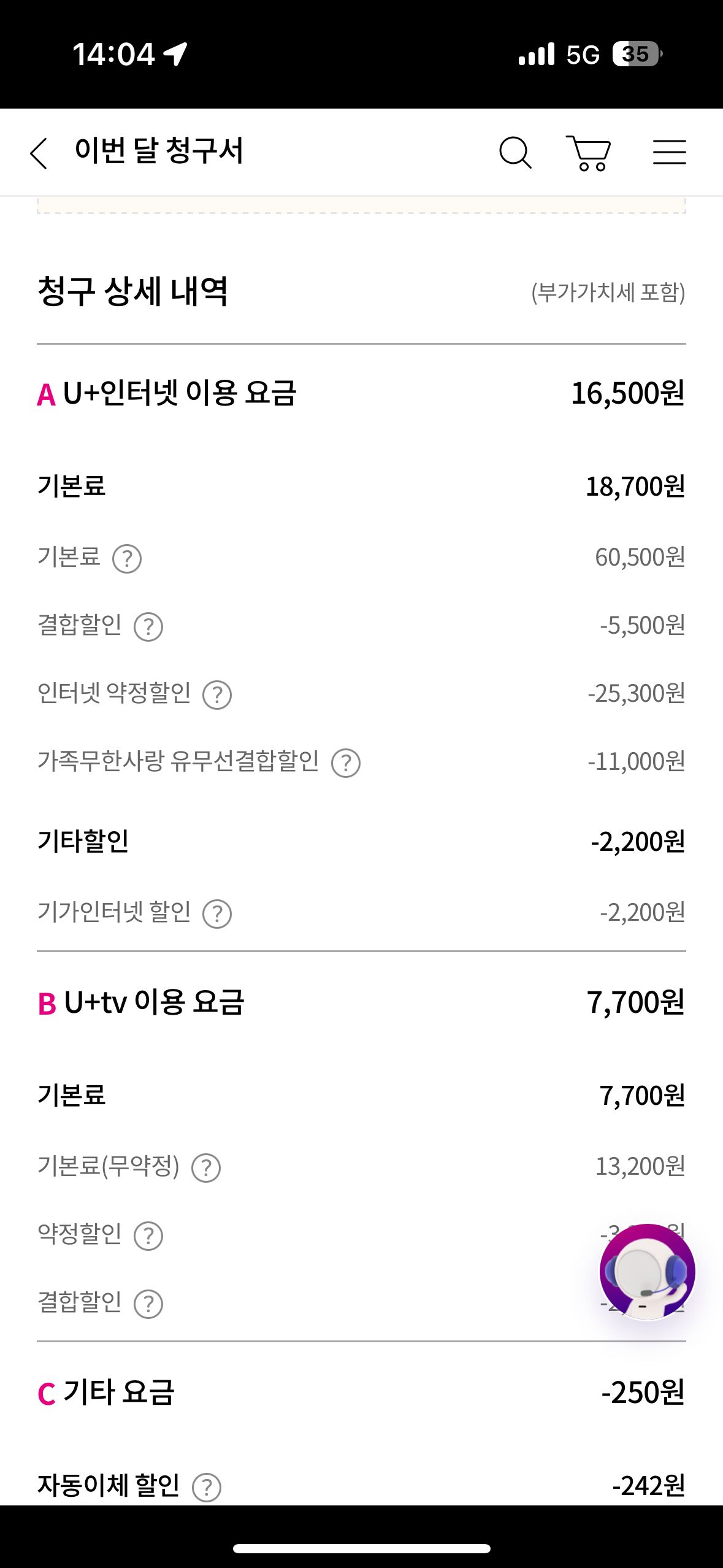
Task: Tap help icon next to U+tv 약정할인
Action: click(x=148, y=1236)
